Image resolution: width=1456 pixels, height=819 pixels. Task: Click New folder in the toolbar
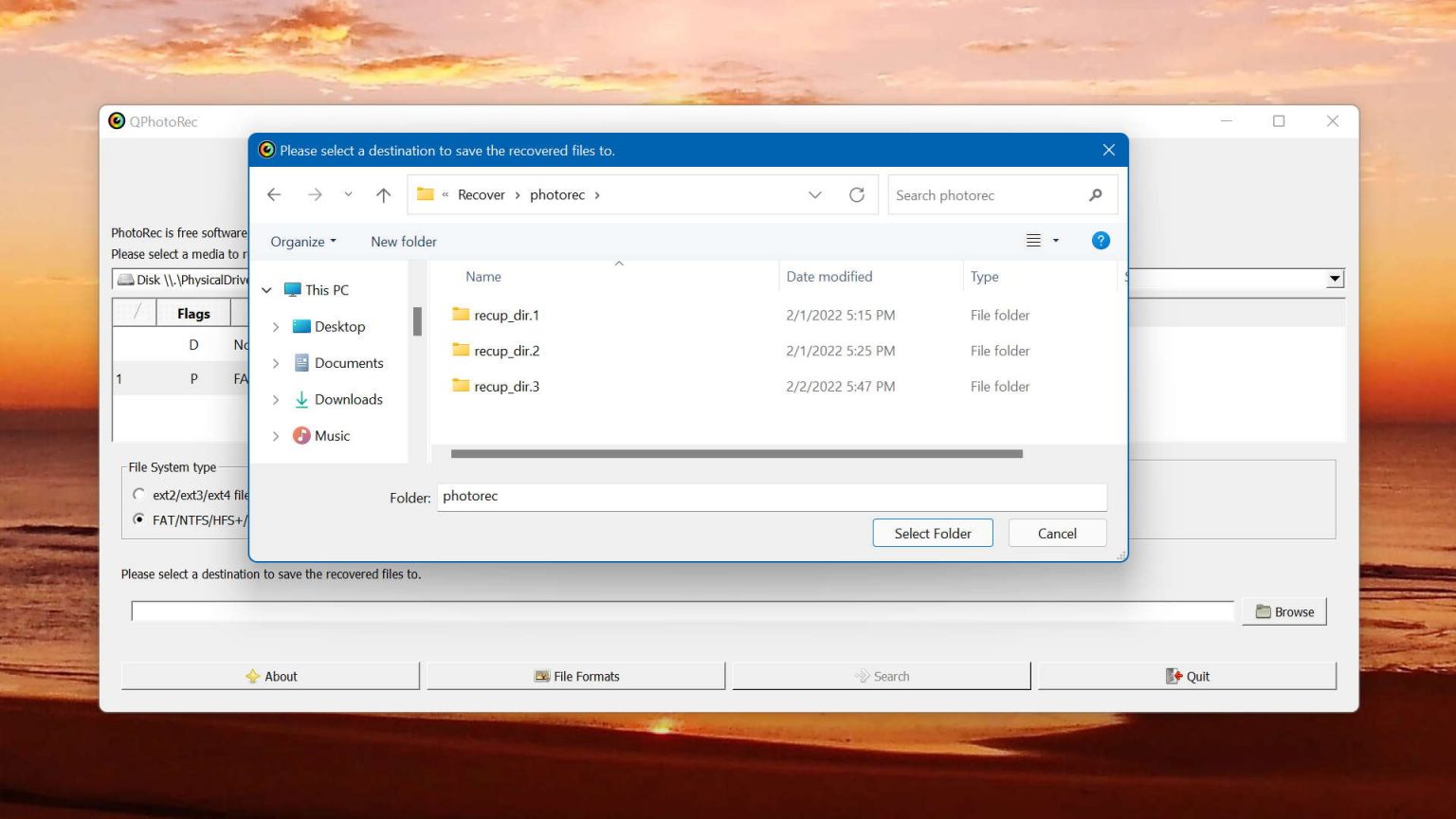pyautogui.click(x=404, y=242)
